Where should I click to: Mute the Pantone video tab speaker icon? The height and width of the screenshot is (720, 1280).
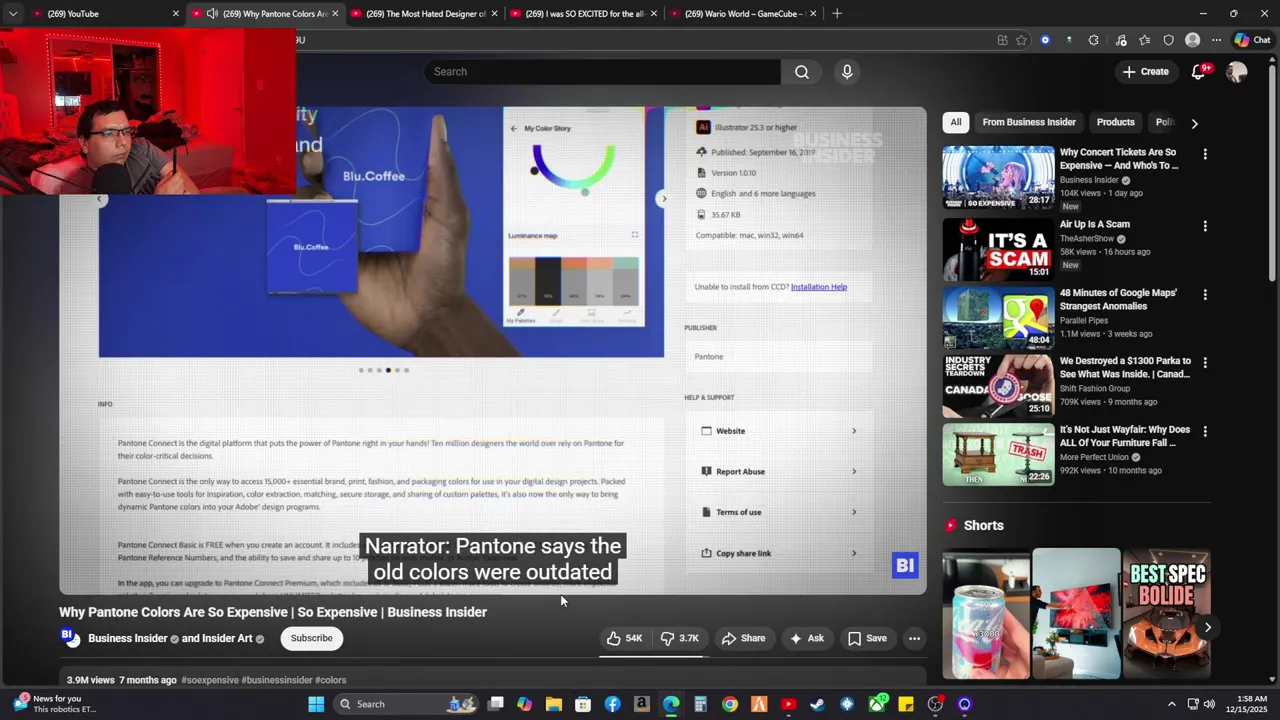coord(212,14)
